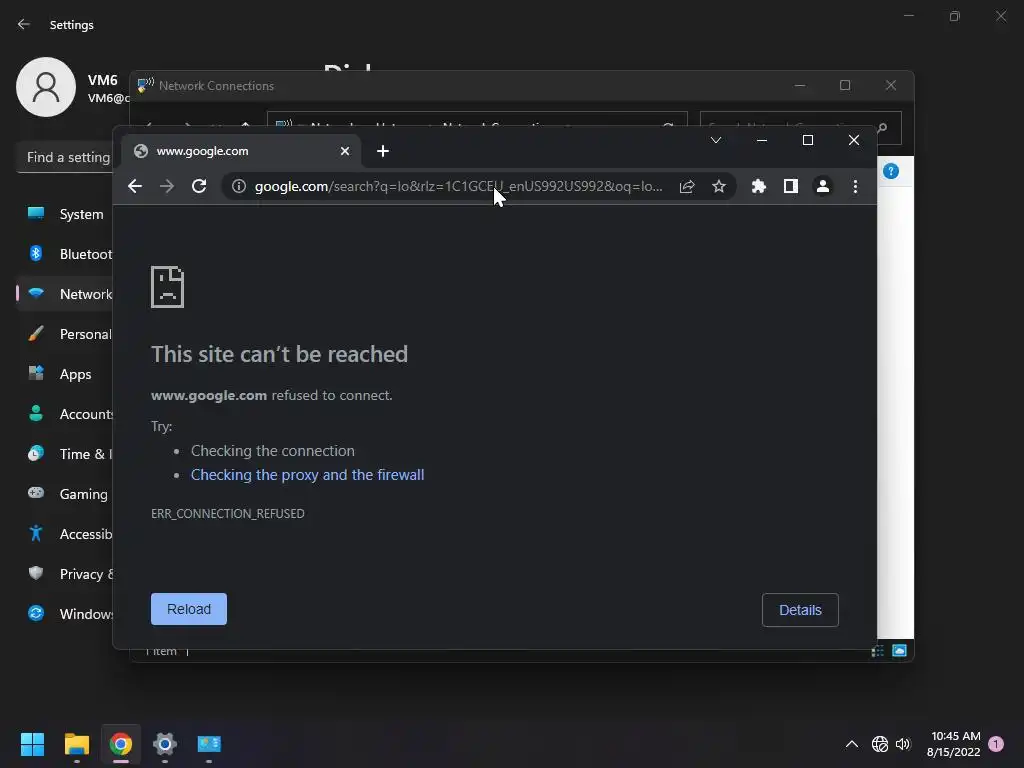Reload the page using toolbar refresh icon
Screen dimensions: 1024x768
point(199,186)
